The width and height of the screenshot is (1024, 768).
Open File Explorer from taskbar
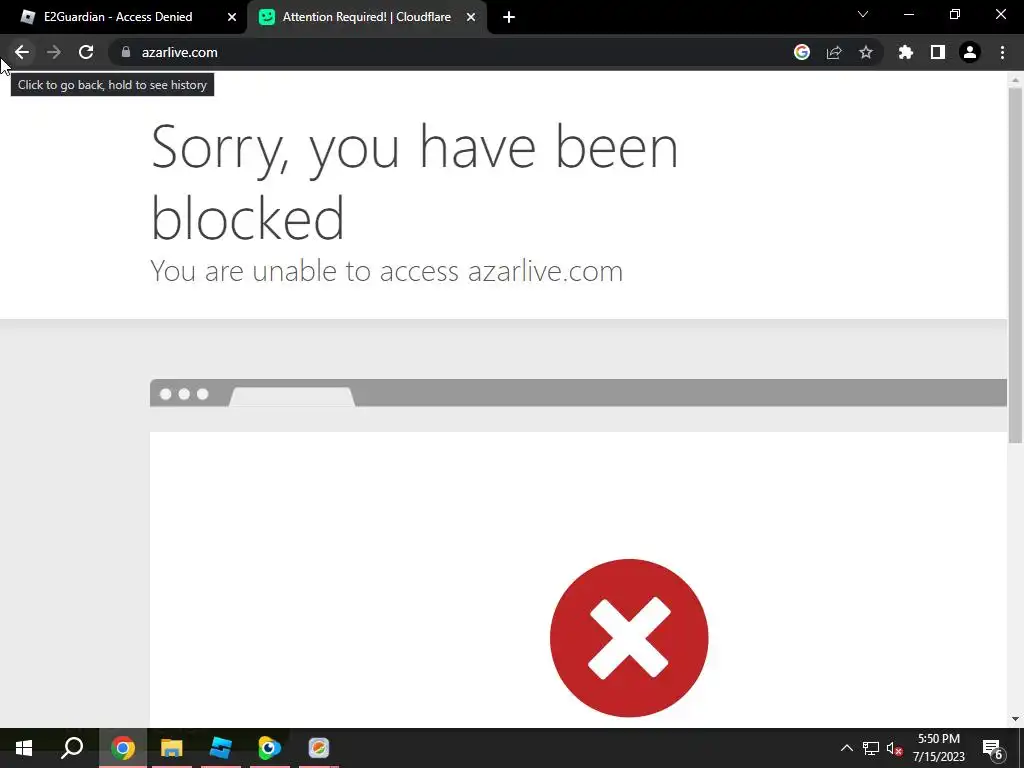(172, 748)
